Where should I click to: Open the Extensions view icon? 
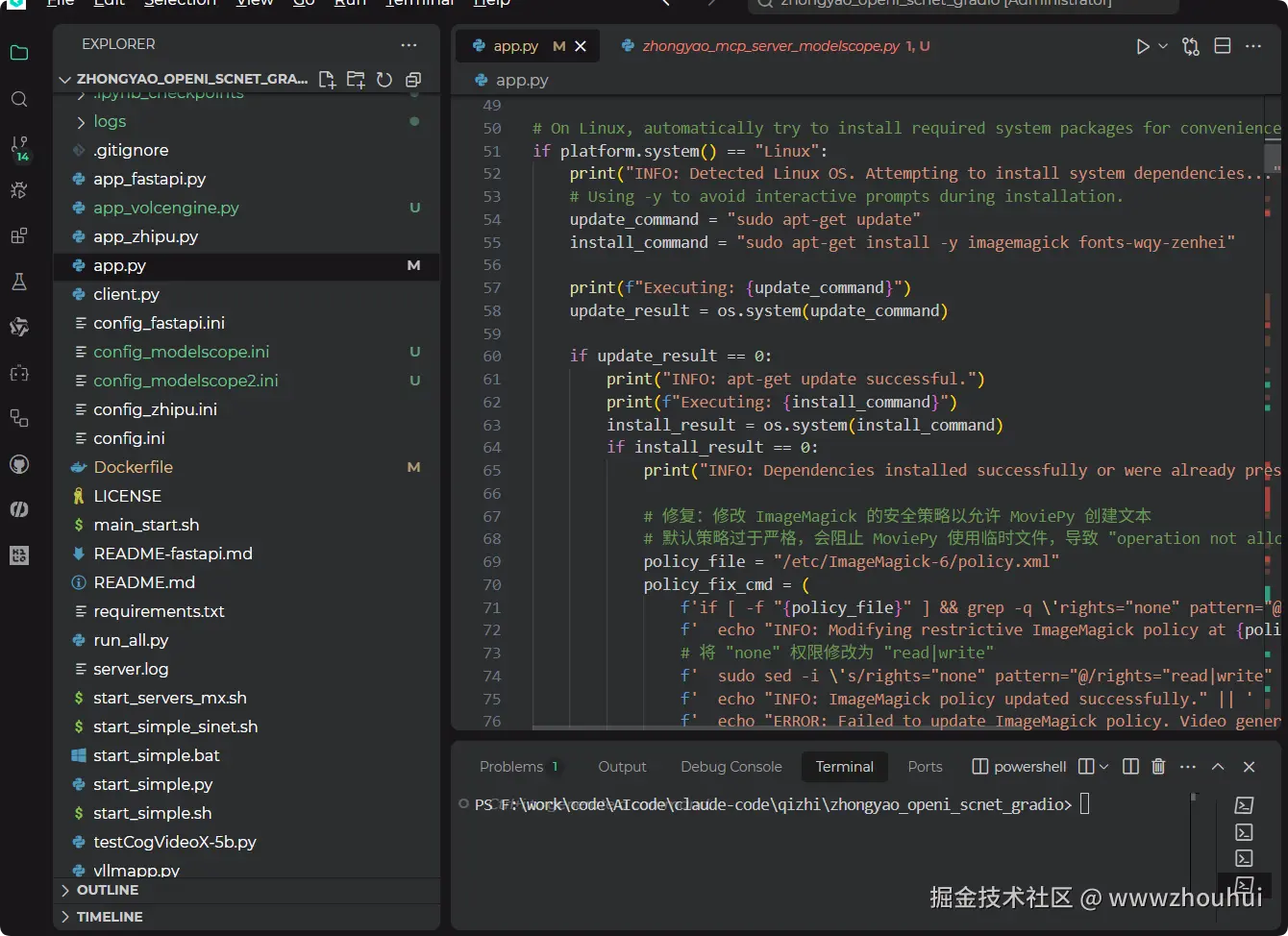[19, 236]
